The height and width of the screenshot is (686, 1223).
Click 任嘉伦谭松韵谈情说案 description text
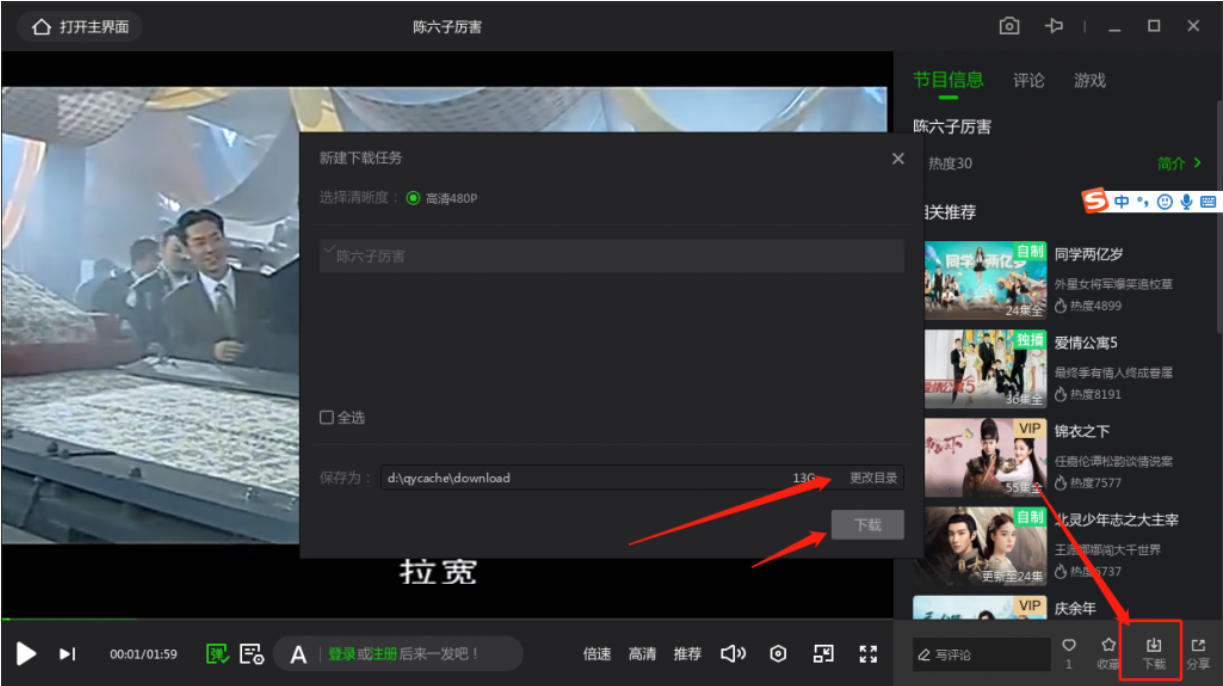coord(1113,462)
